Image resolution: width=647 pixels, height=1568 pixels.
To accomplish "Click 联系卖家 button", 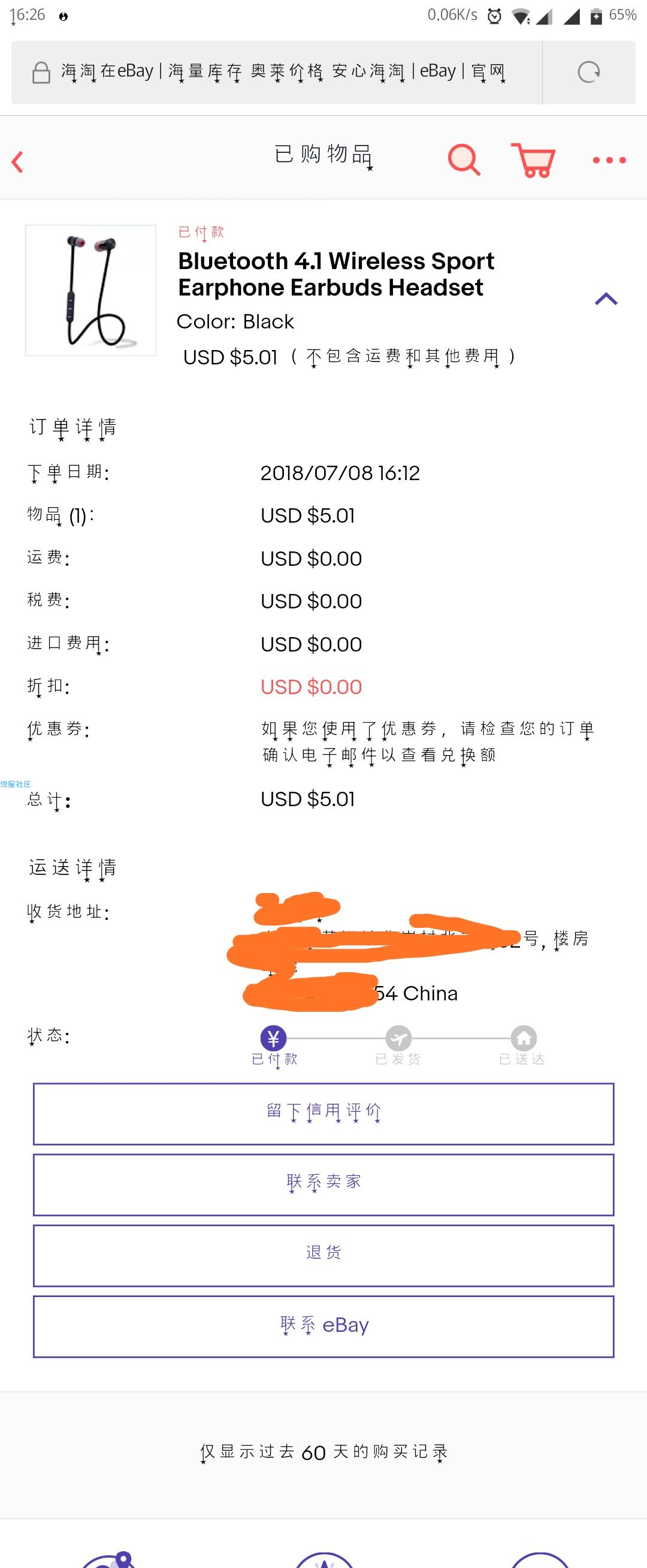I will [x=323, y=1184].
